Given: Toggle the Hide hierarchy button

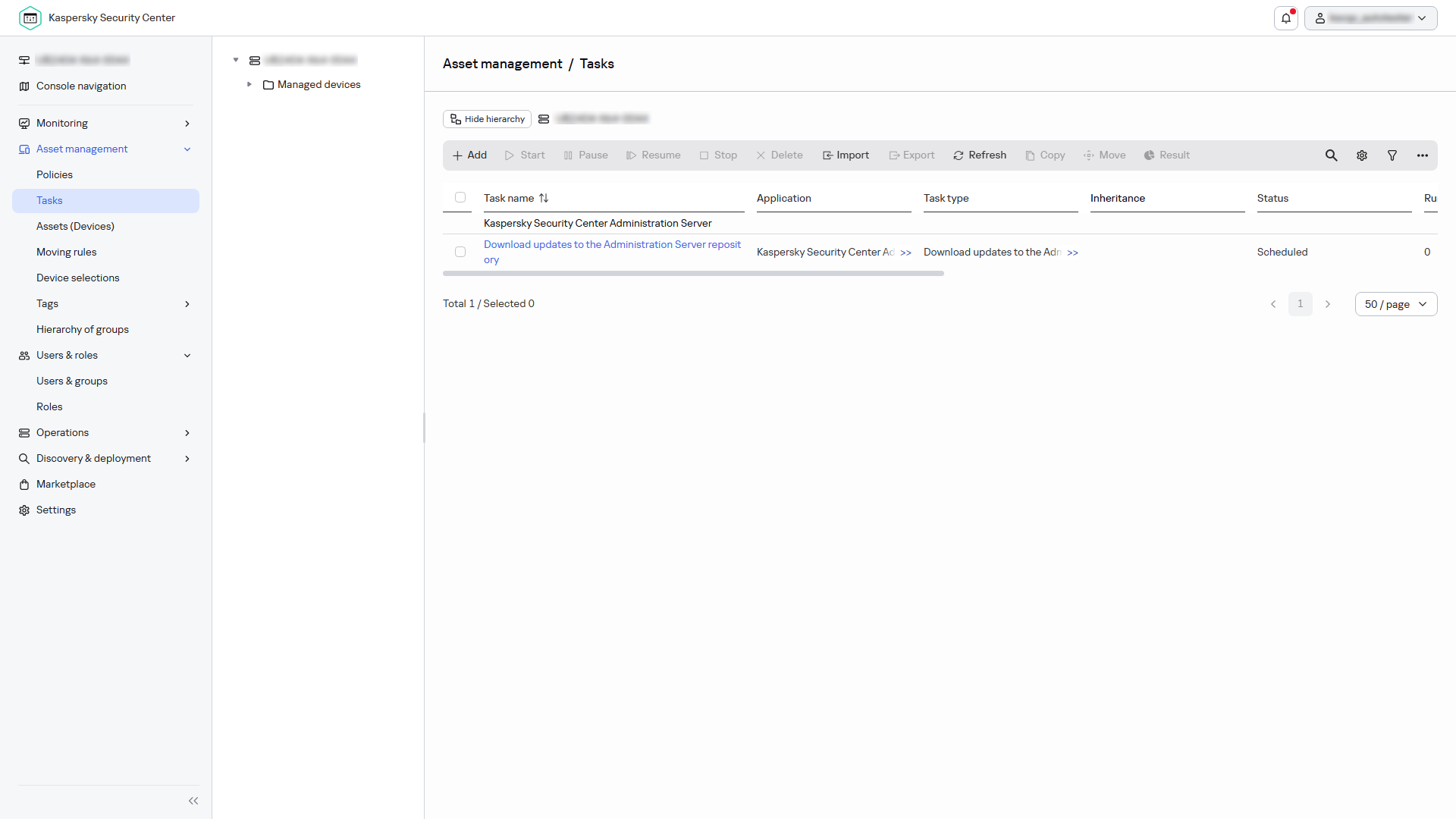Looking at the screenshot, I should [x=486, y=119].
